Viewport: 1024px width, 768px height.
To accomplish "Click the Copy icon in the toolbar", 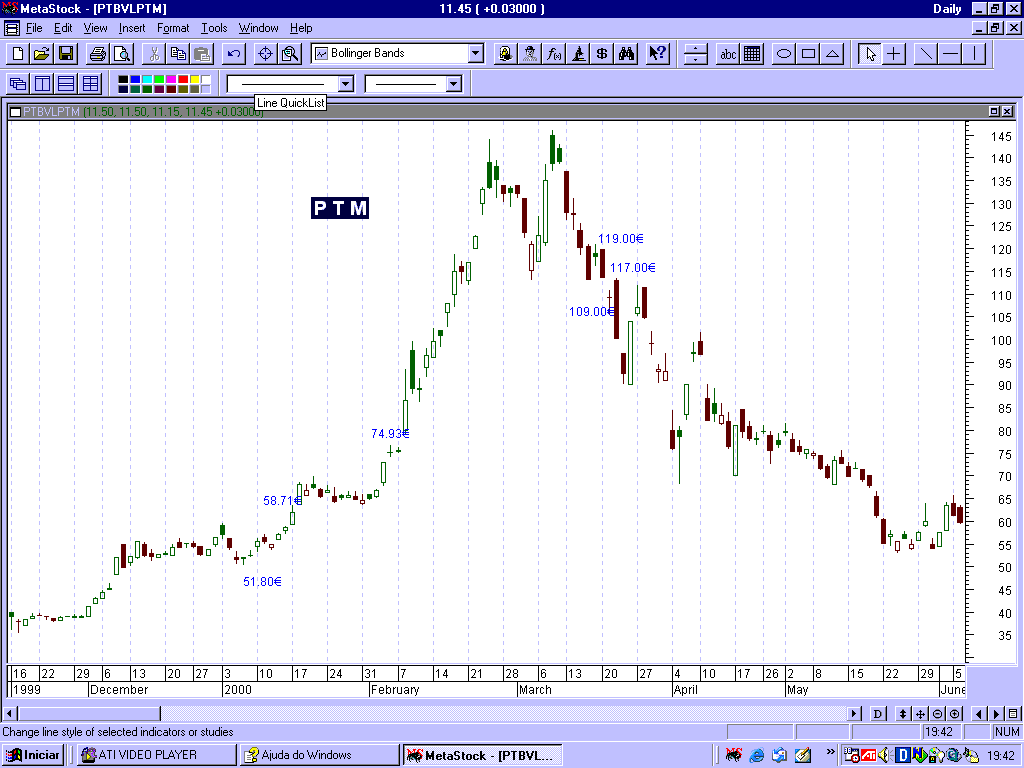I will click(x=178, y=54).
